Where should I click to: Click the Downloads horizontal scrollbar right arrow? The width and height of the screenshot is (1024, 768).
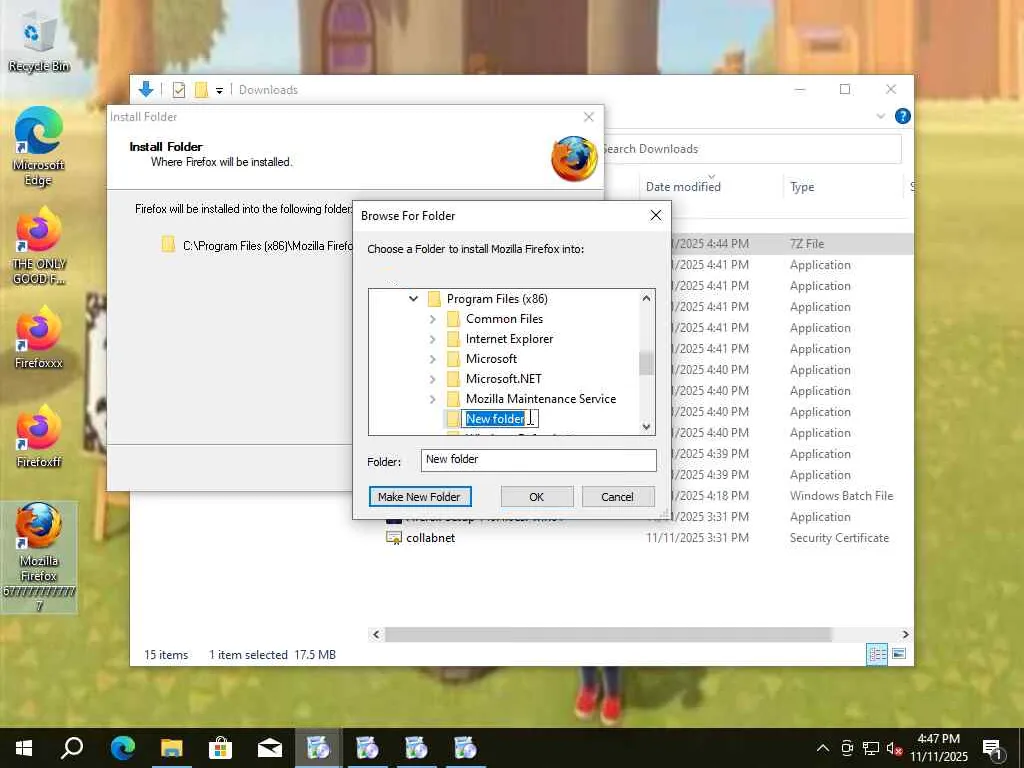905,634
